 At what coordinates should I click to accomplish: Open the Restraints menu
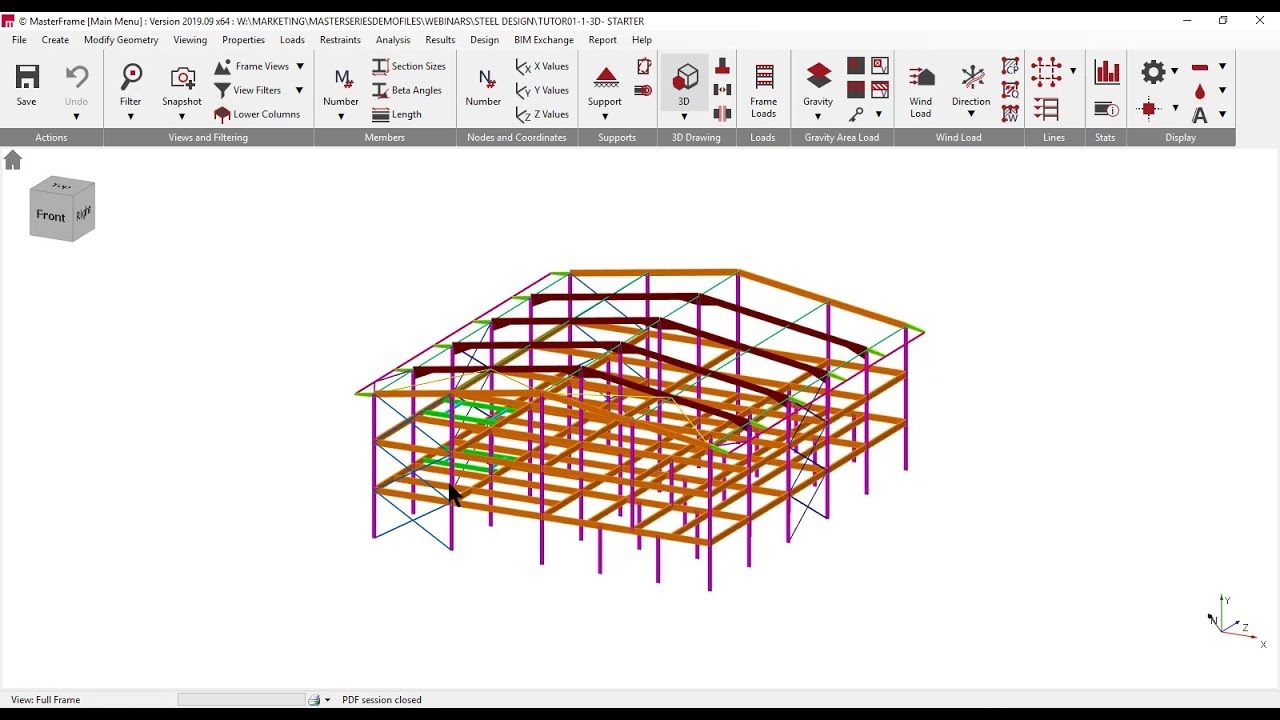[340, 40]
